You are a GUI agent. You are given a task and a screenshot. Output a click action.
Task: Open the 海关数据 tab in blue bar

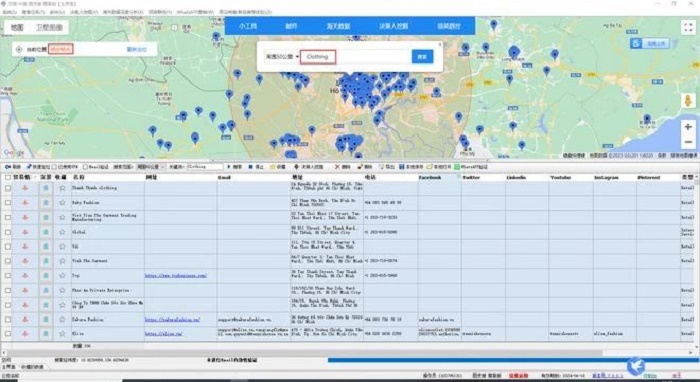pos(338,26)
